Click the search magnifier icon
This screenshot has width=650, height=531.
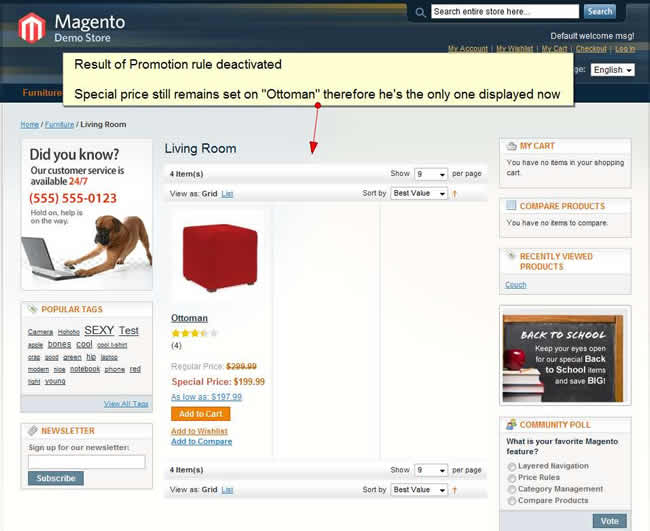[420, 12]
